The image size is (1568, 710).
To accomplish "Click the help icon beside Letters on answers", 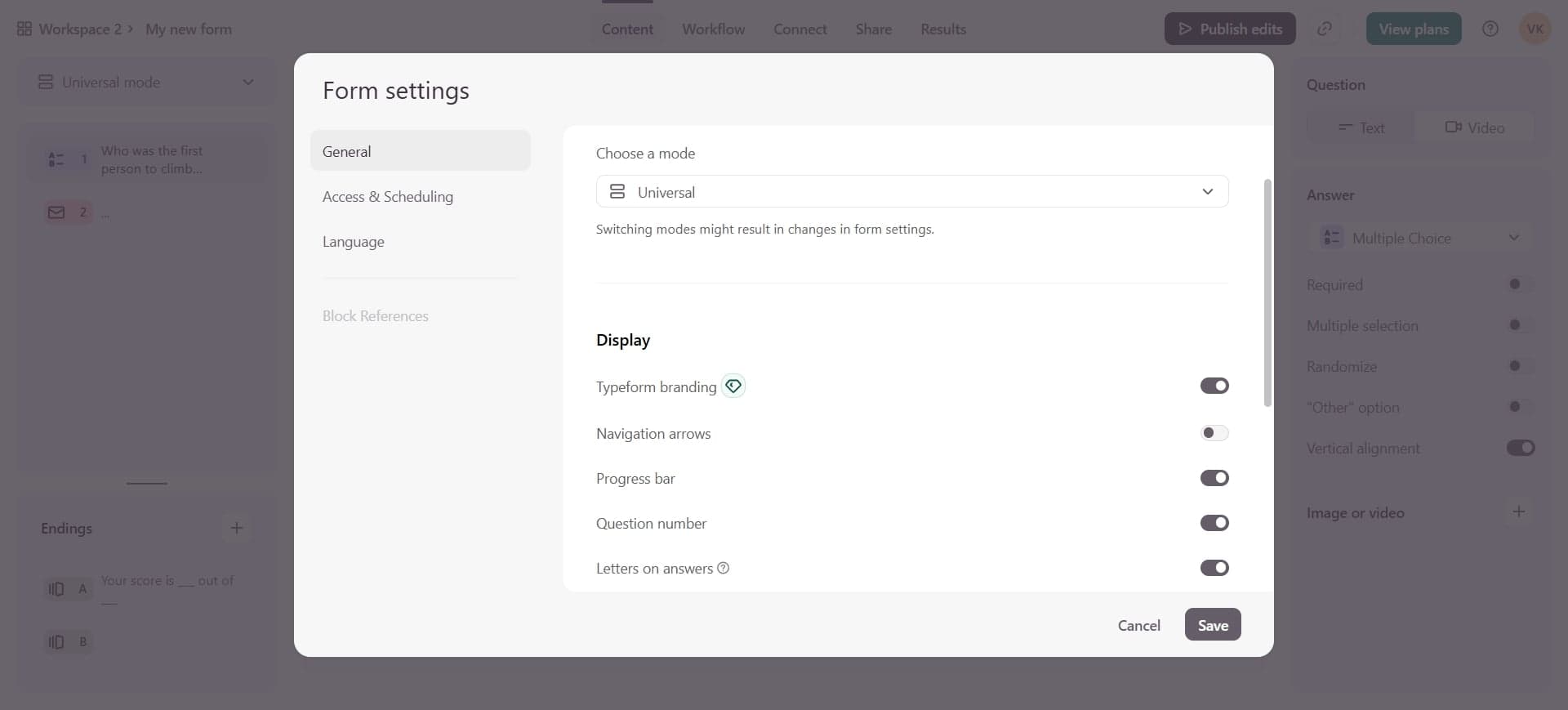I will pos(723,568).
